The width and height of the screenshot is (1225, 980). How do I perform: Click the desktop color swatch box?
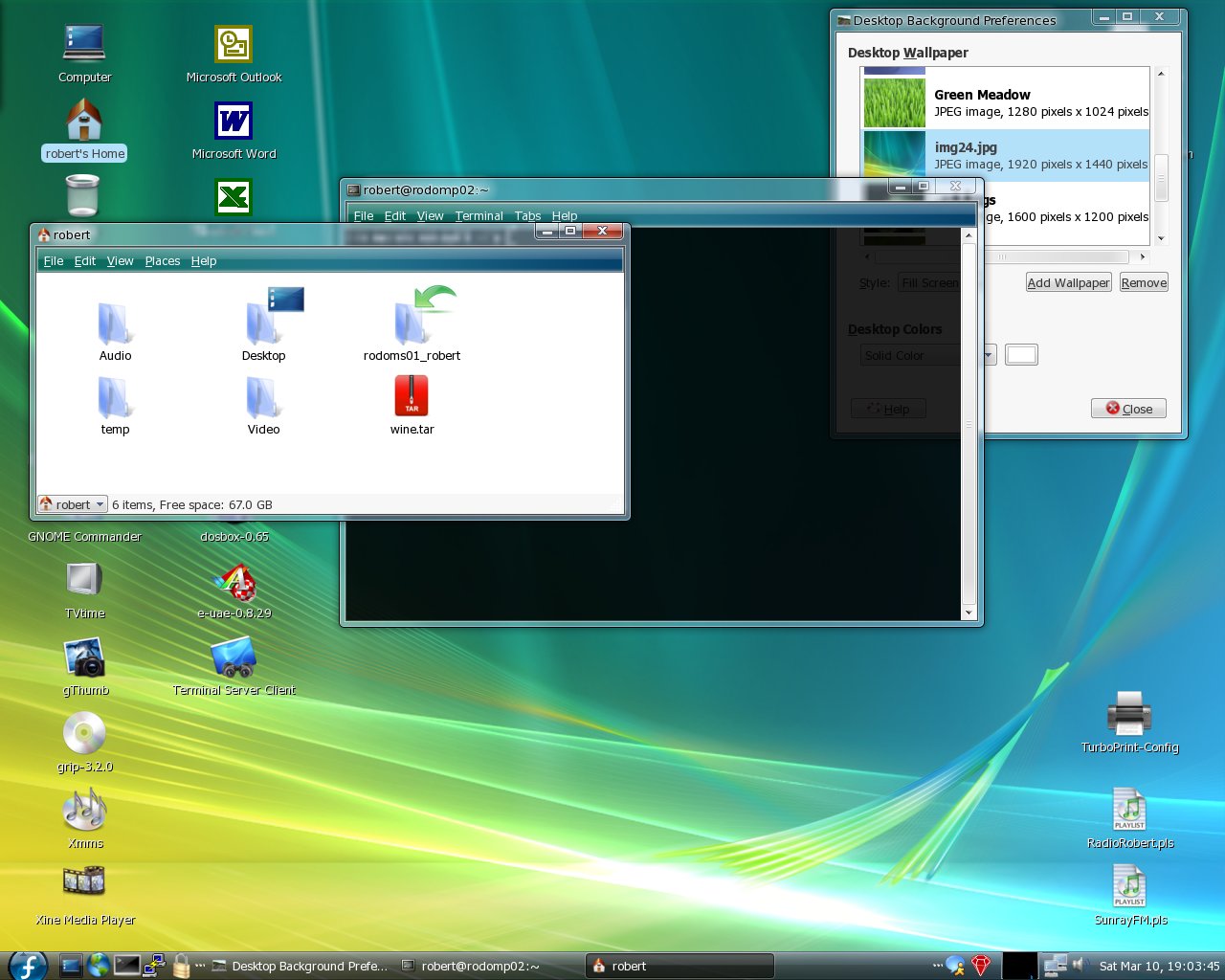[x=1021, y=355]
